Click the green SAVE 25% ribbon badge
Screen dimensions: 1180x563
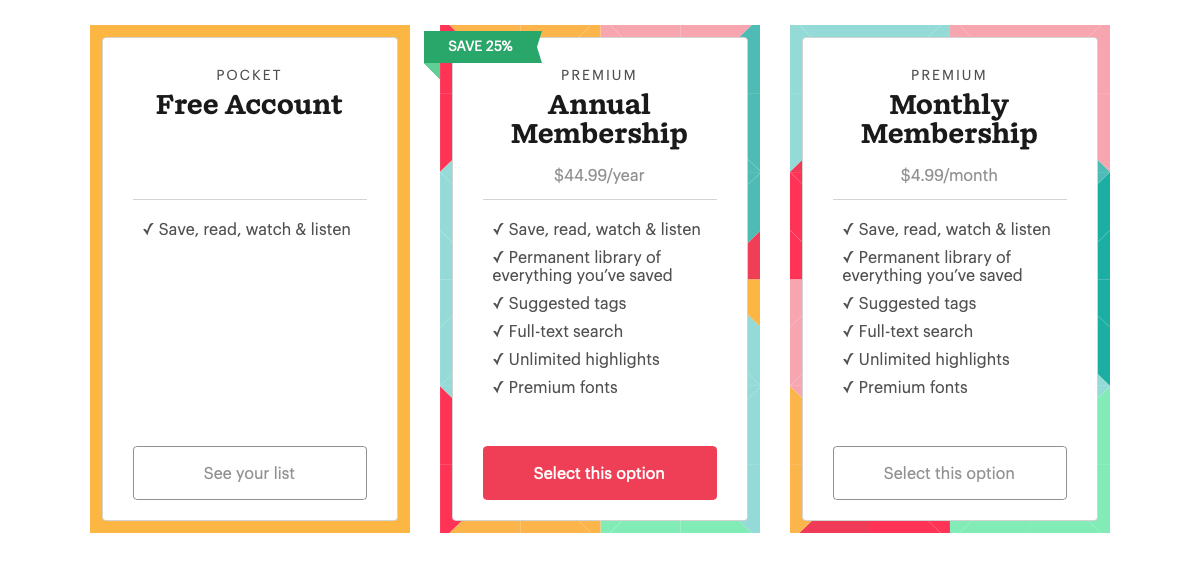point(482,47)
